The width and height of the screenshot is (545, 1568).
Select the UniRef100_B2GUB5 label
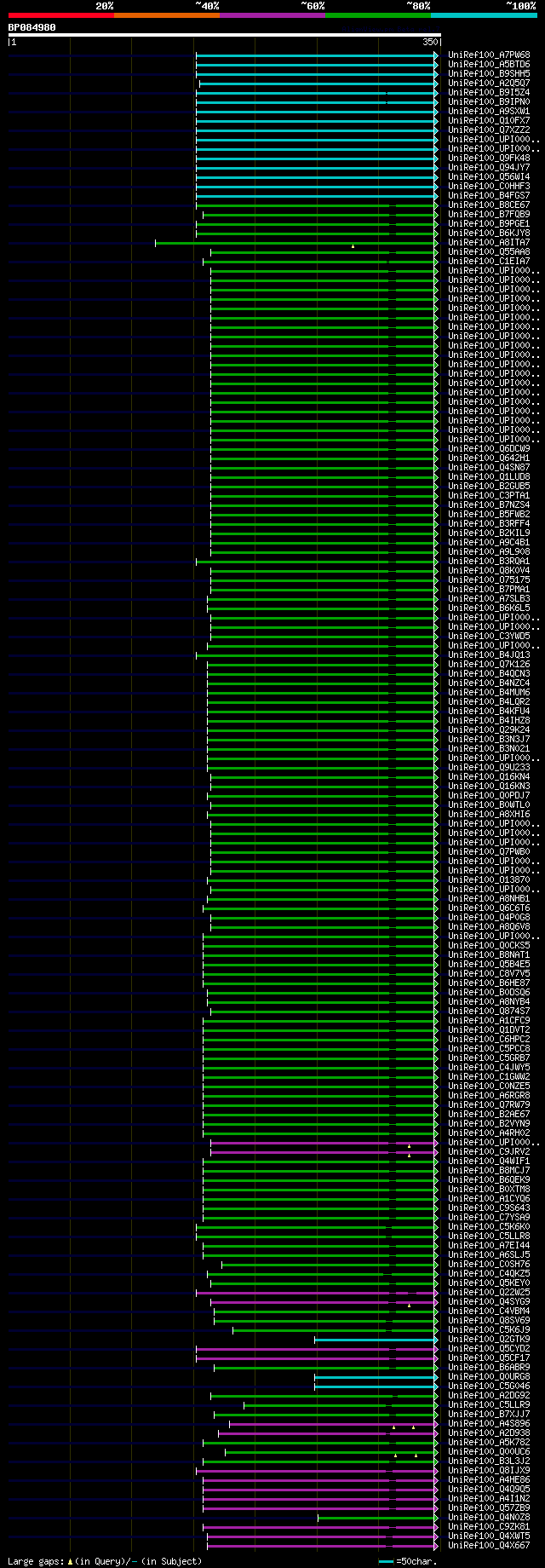489,487
